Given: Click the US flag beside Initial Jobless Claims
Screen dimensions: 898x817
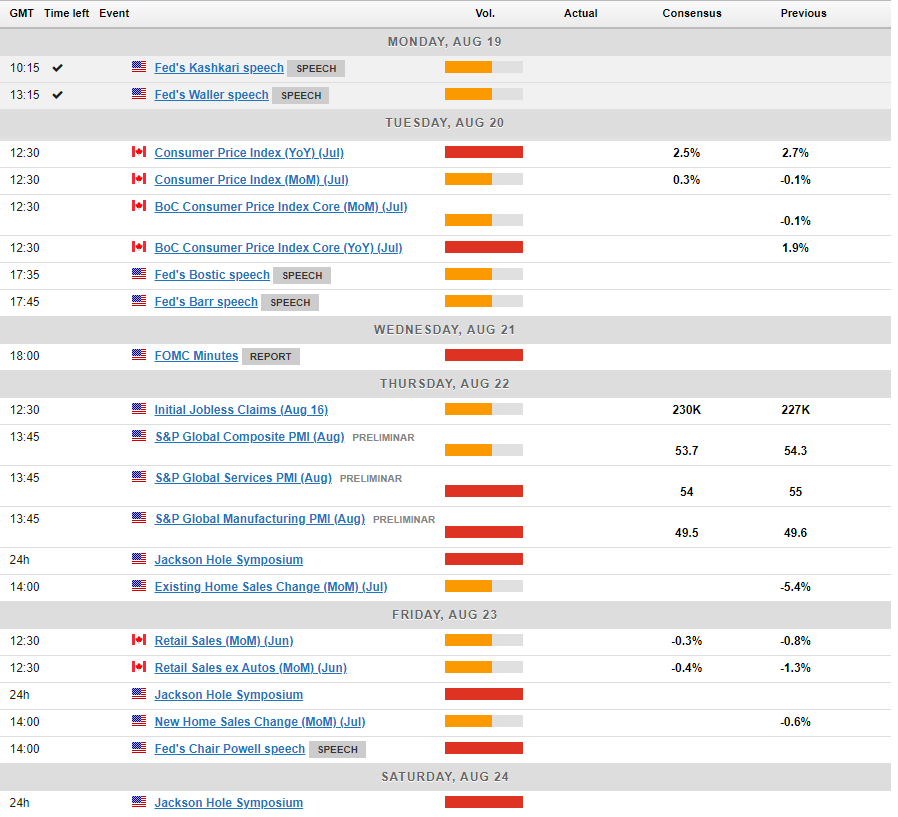Looking at the screenshot, I should (x=139, y=409).
